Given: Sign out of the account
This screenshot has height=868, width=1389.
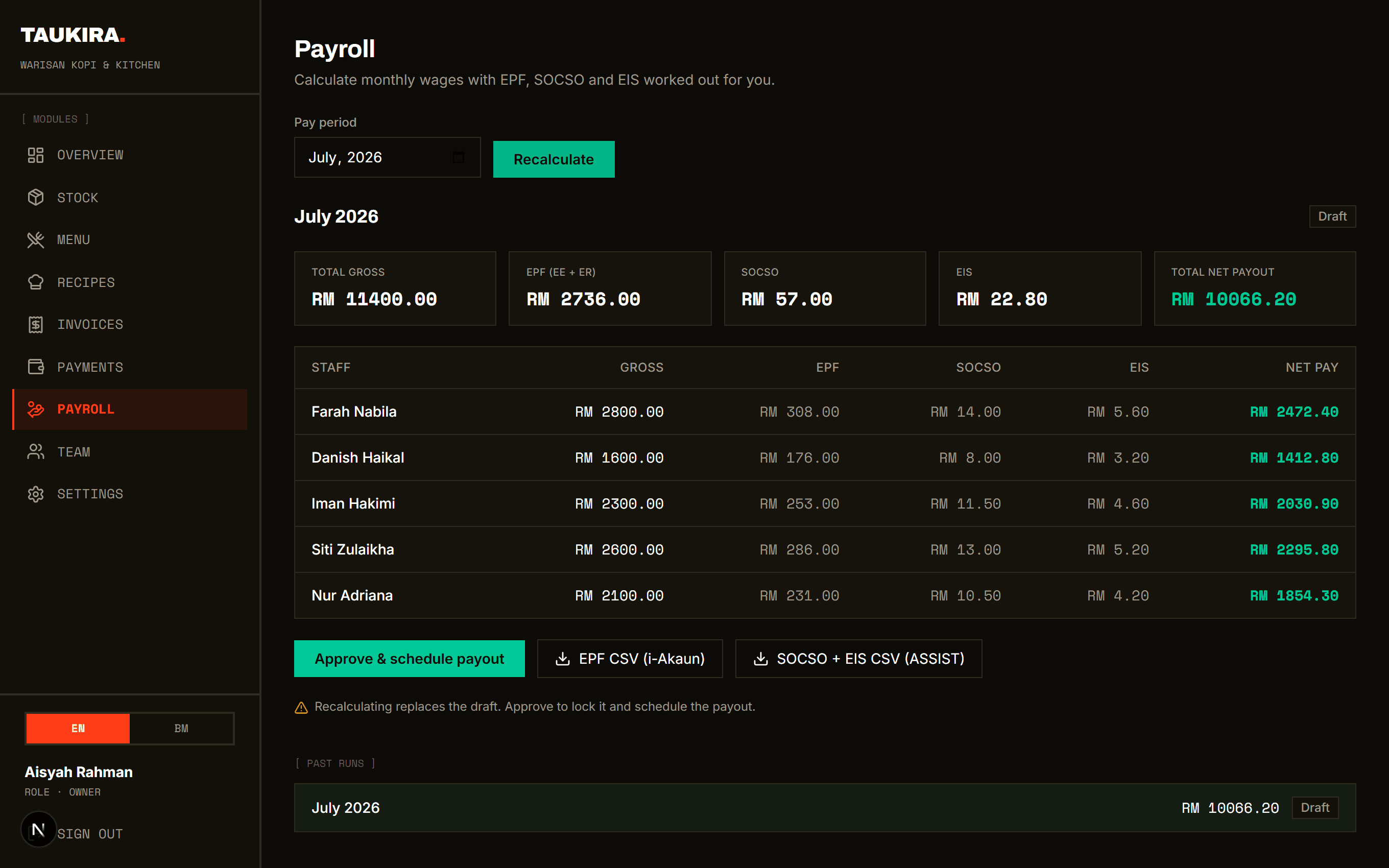Looking at the screenshot, I should pyautogui.click(x=90, y=834).
